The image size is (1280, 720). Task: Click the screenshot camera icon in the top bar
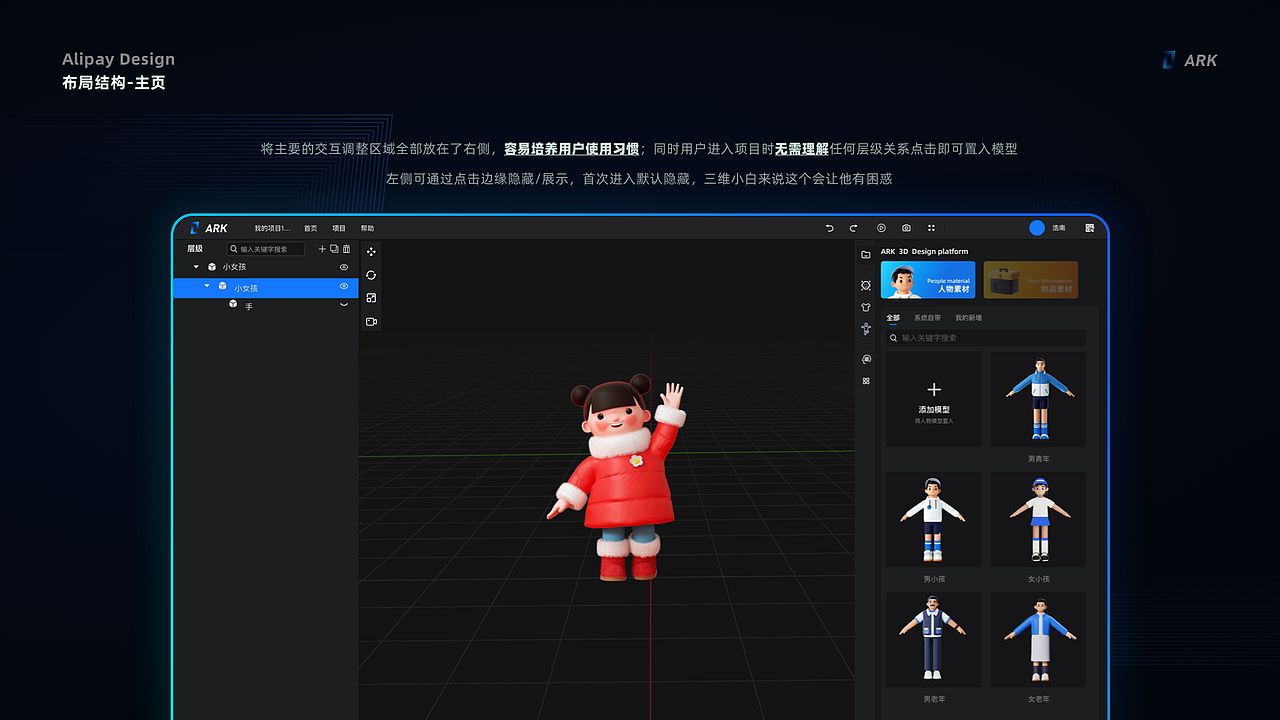pyautogui.click(x=906, y=228)
